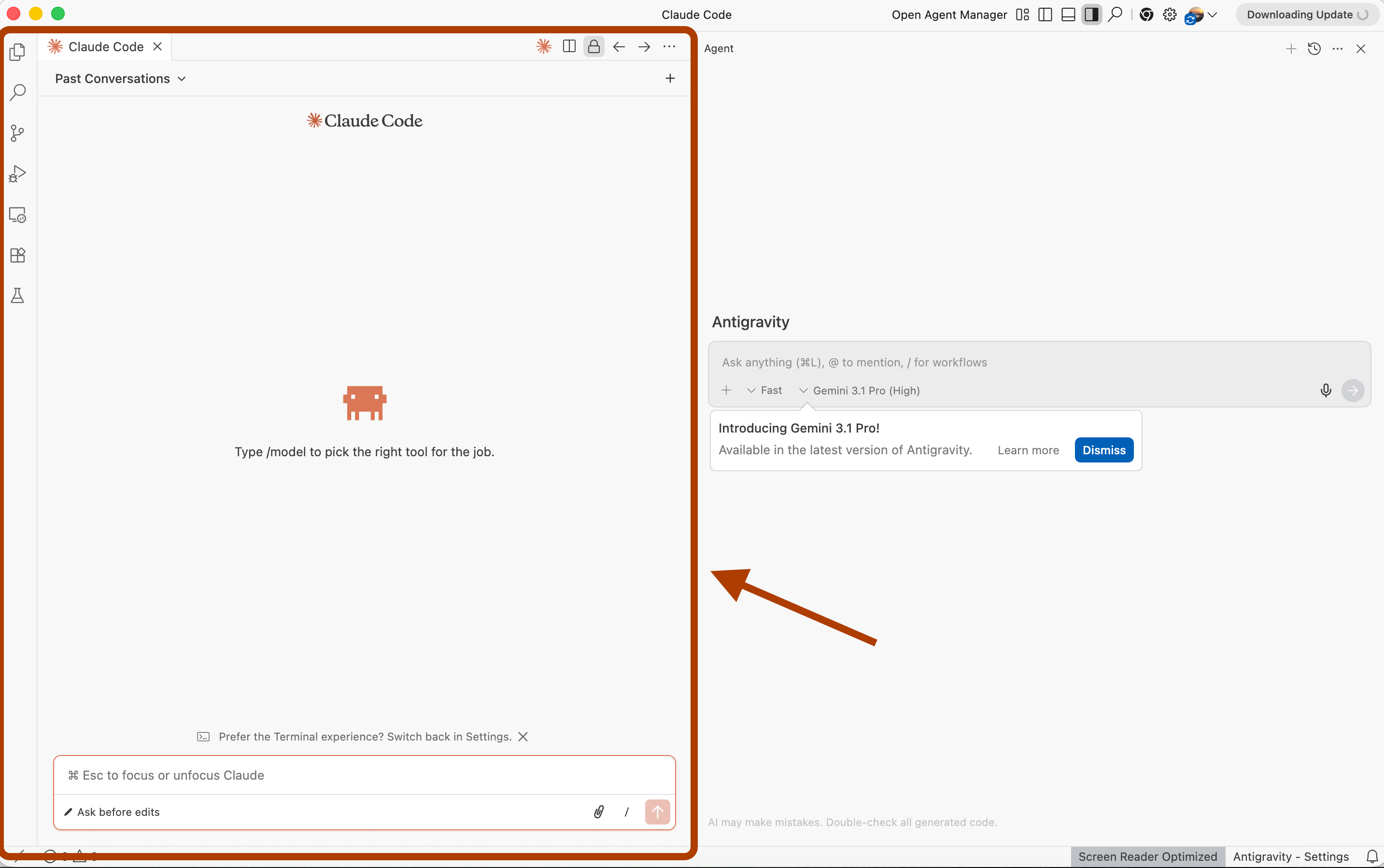The height and width of the screenshot is (868, 1384).
Task: Toggle the bottom panel layout button
Action: point(1068,15)
